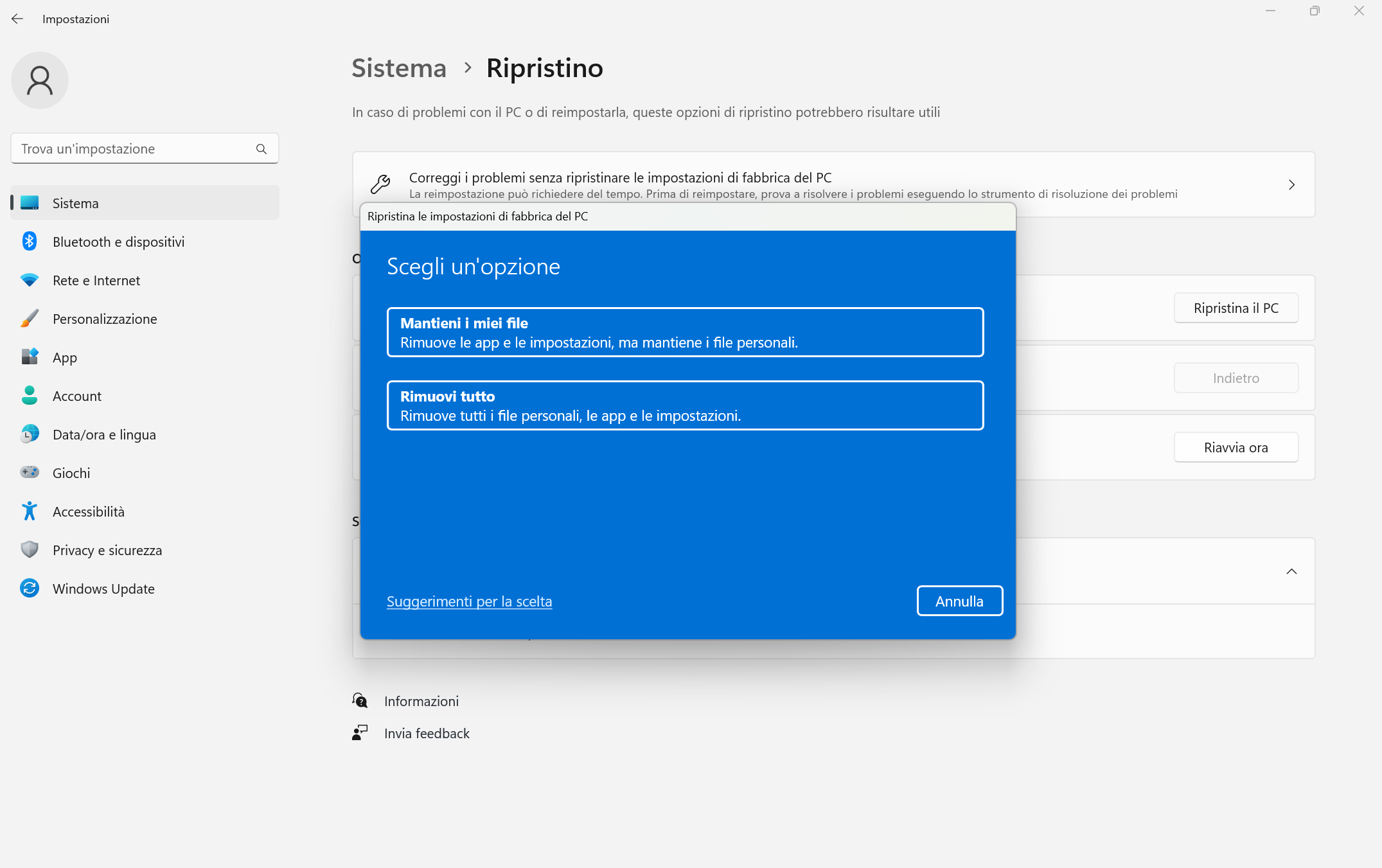The image size is (1382, 868).
Task: Open Data/ora e lingua settings
Action: coord(104,434)
